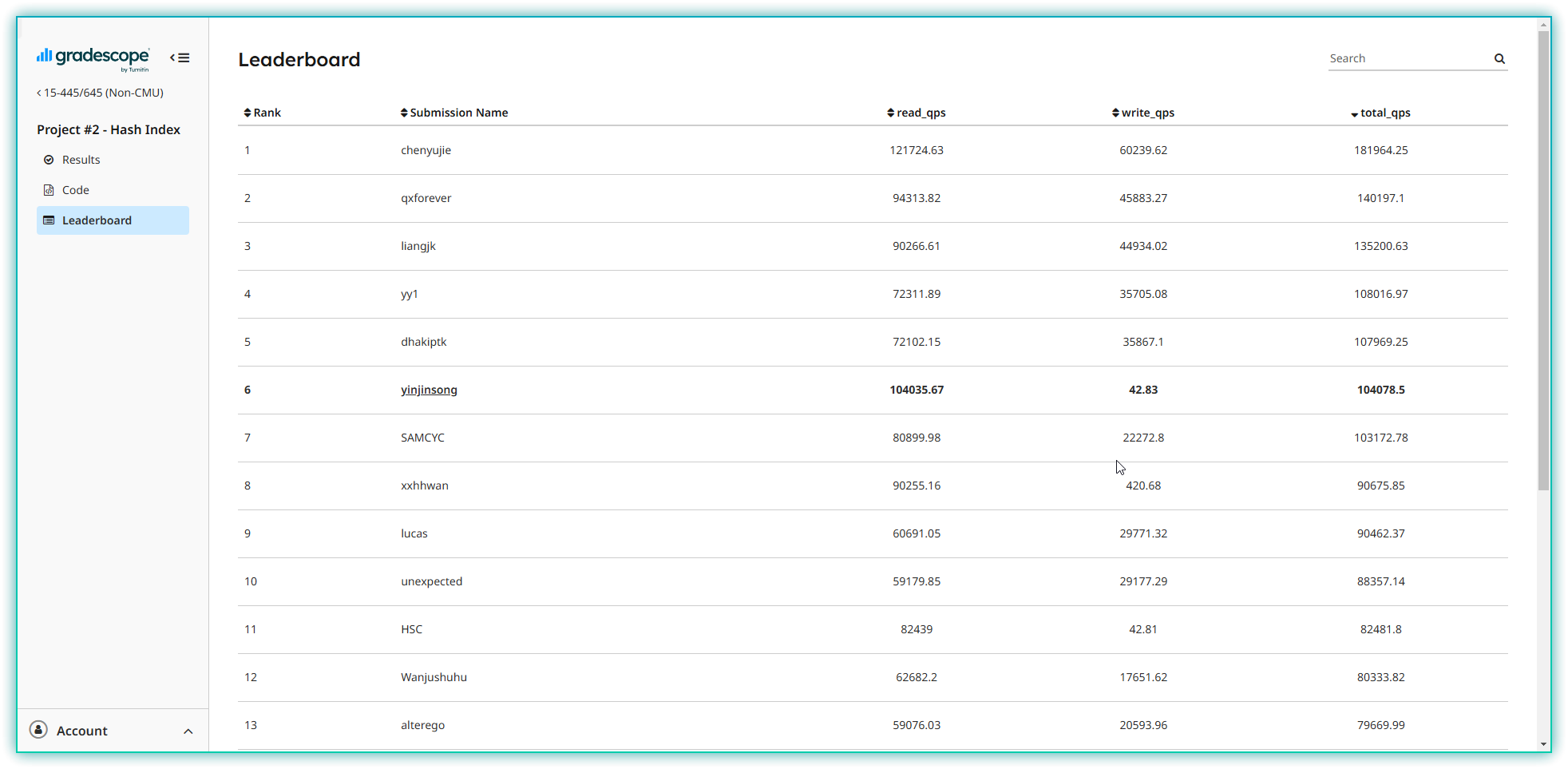Toggle sort order on Submission Name
The height and width of the screenshot is (769, 1568).
403,113
